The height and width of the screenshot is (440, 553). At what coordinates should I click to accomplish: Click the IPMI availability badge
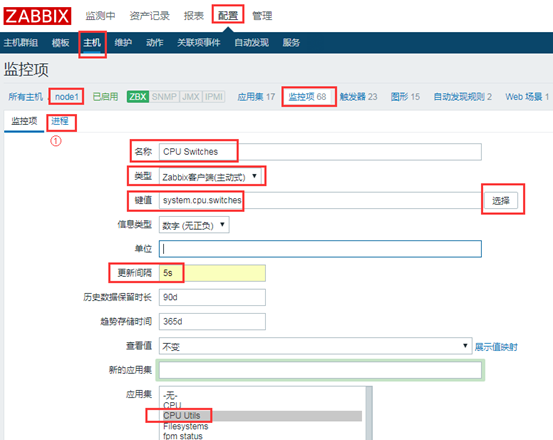214,97
